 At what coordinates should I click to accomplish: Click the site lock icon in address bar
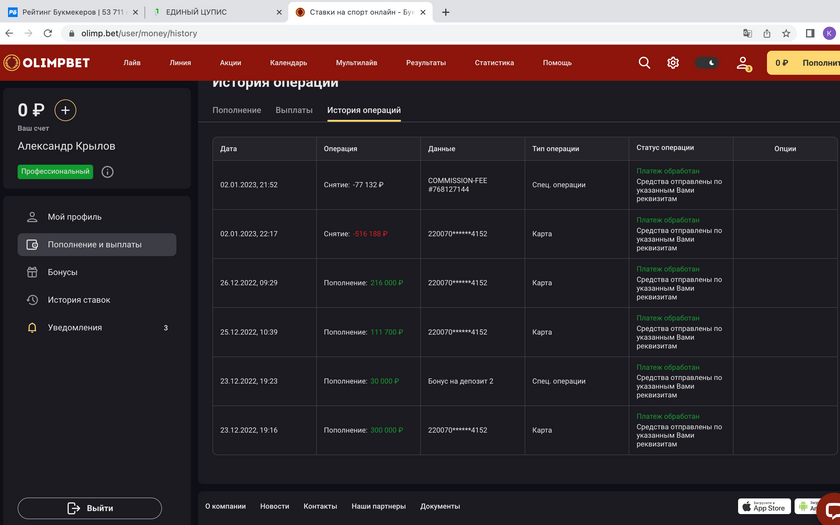(71, 33)
